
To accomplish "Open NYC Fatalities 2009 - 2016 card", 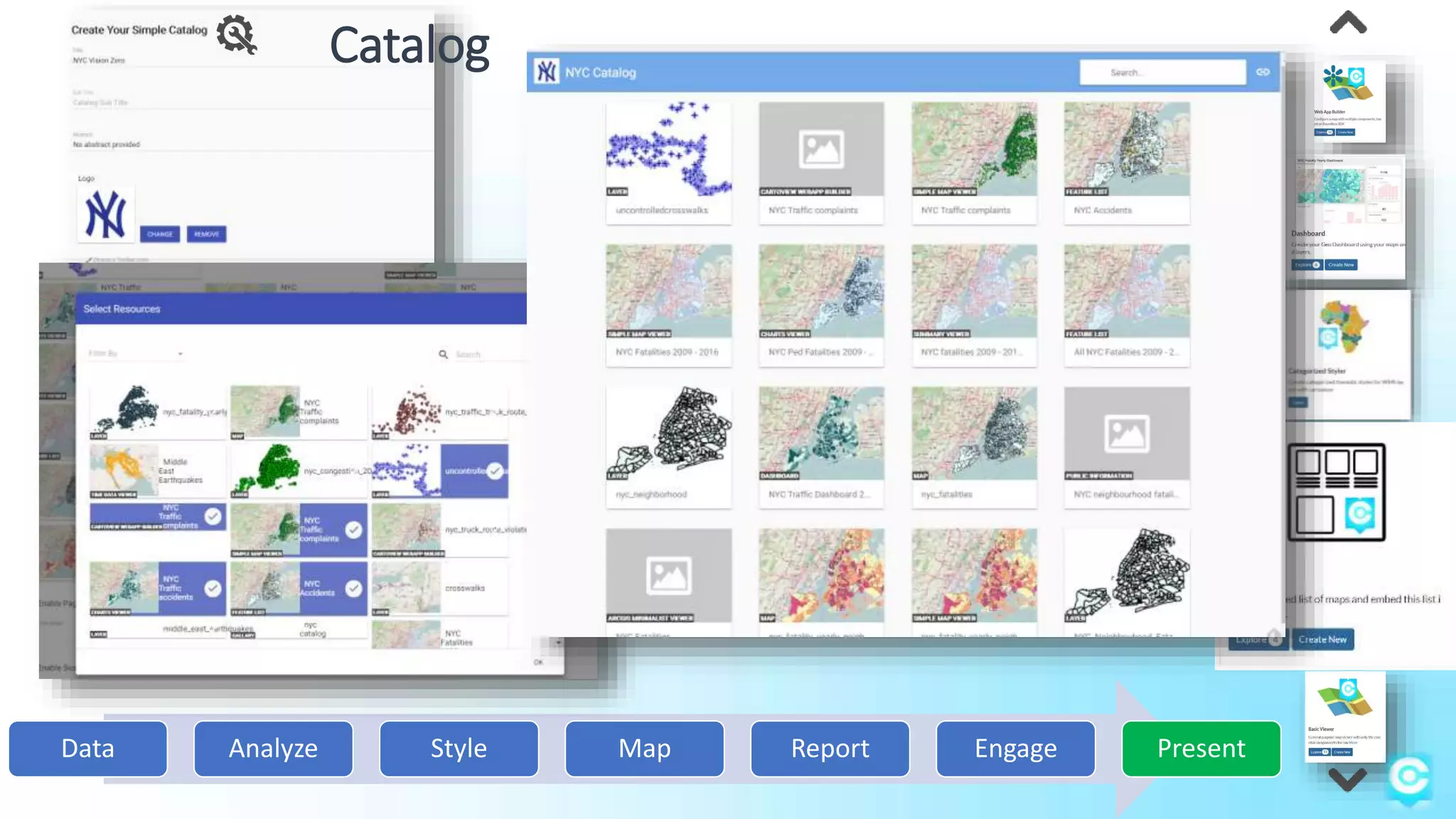I will point(668,305).
